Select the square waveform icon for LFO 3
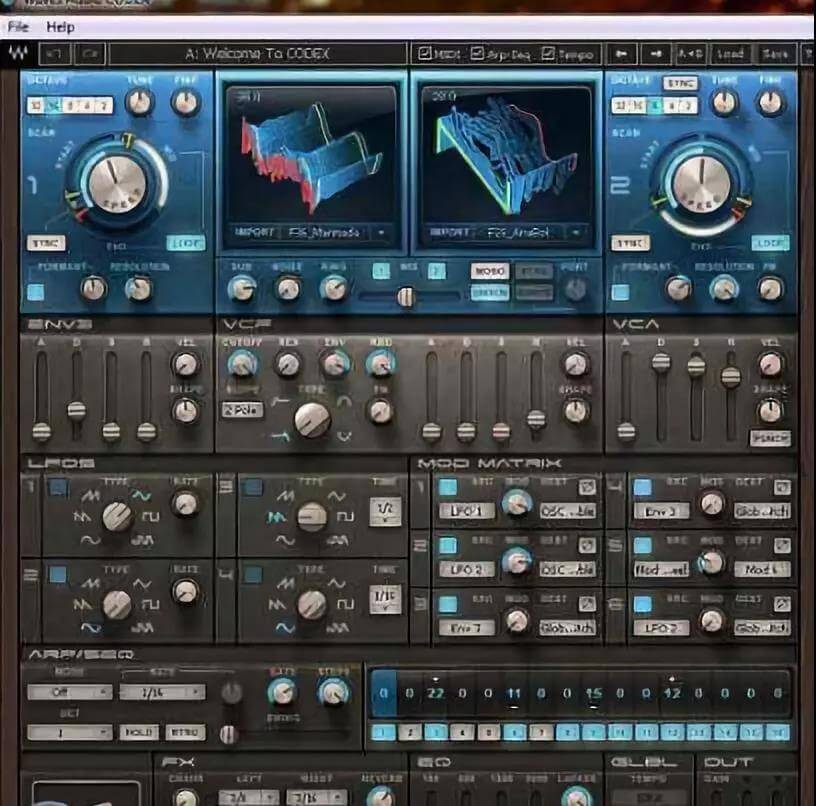This screenshot has height=806, width=816. coord(346,517)
